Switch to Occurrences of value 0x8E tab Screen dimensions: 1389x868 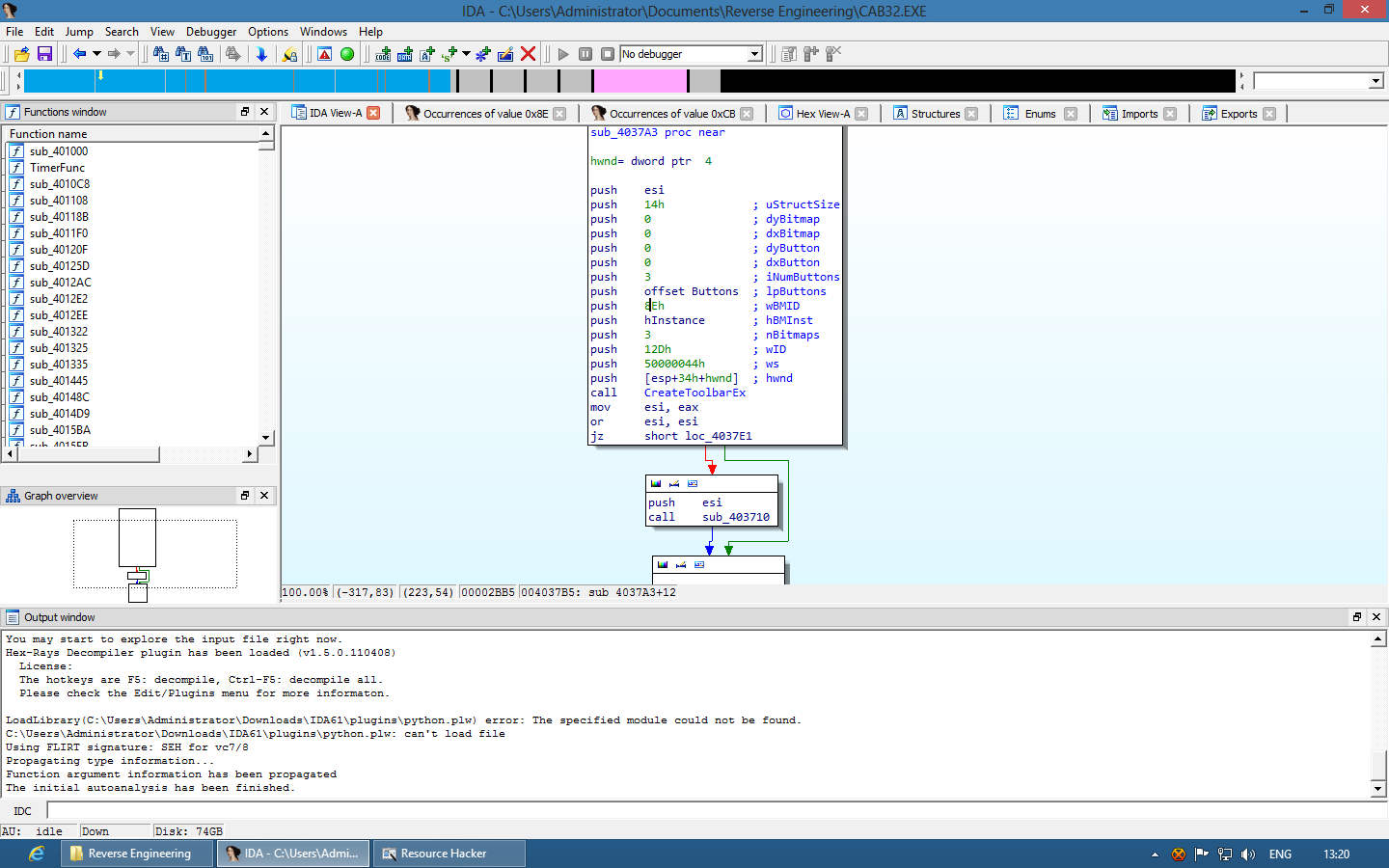(486, 113)
